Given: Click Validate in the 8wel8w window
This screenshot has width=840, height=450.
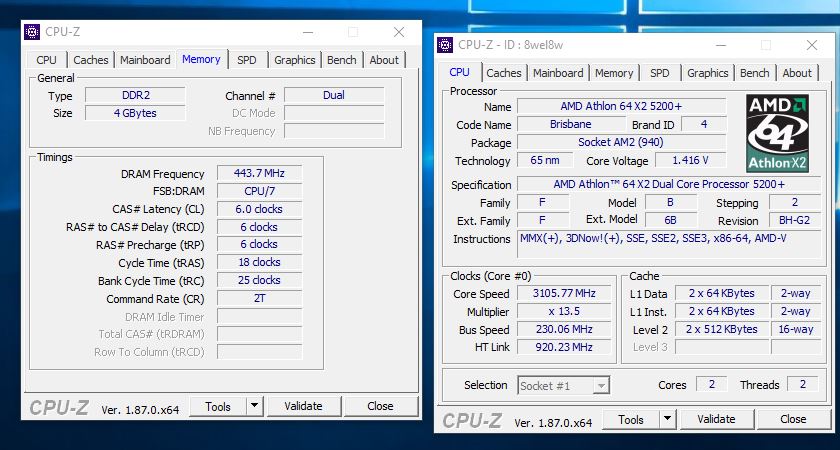Looking at the screenshot, I should coord(717,419).
